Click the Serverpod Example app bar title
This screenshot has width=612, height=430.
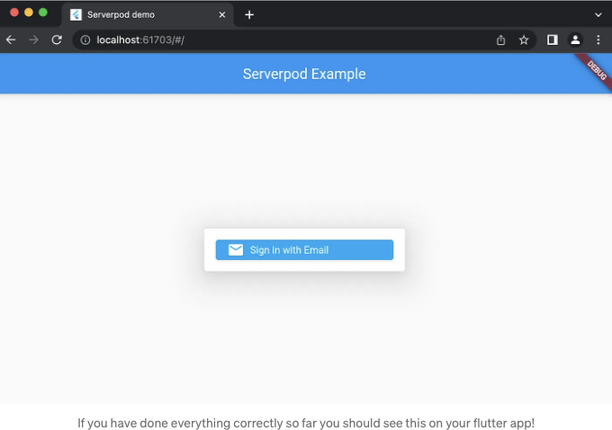click(x=304, y=74)
